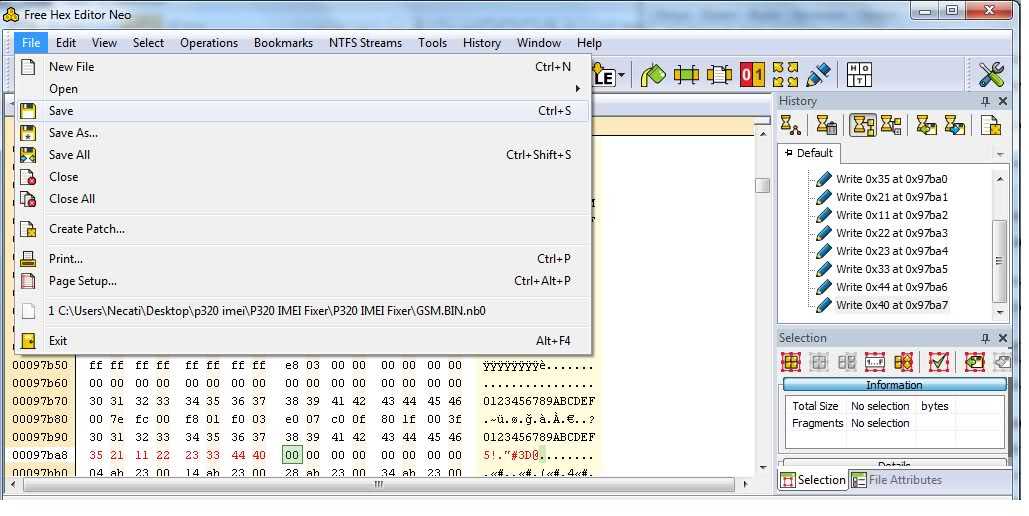
Task: Open the Tools menu
Action: click(432, 43)
